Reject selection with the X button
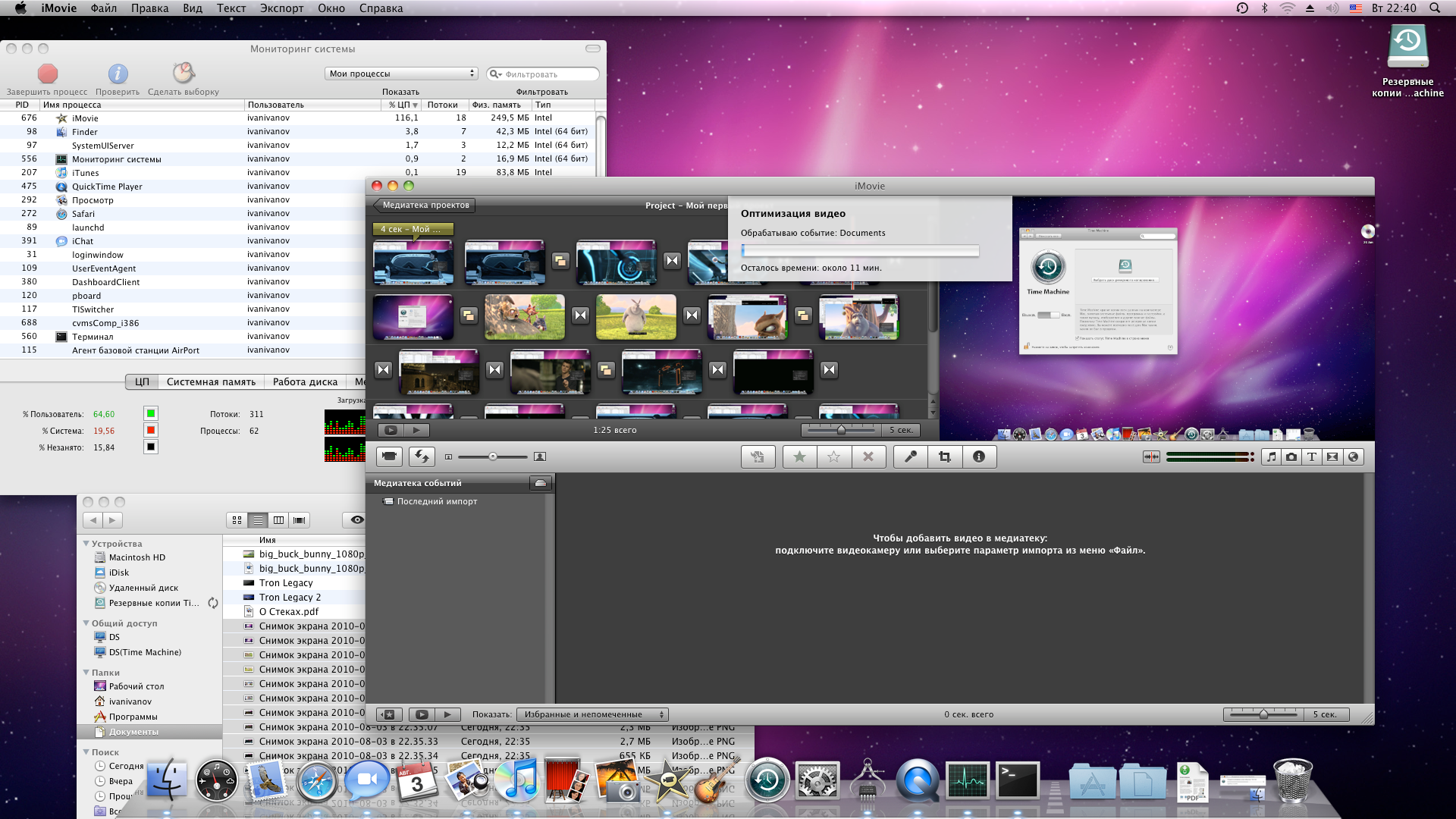Image resolution: width=1456 pixels, height=819 pixels. coord(868,457)
